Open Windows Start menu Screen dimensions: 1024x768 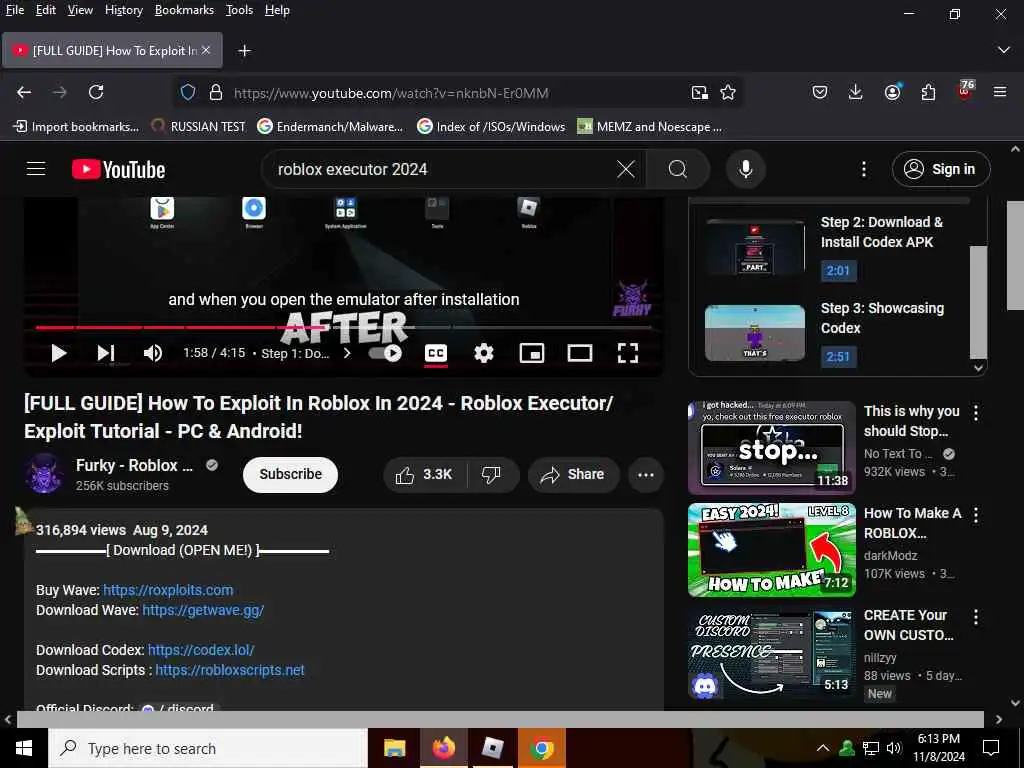click(24, 748)
